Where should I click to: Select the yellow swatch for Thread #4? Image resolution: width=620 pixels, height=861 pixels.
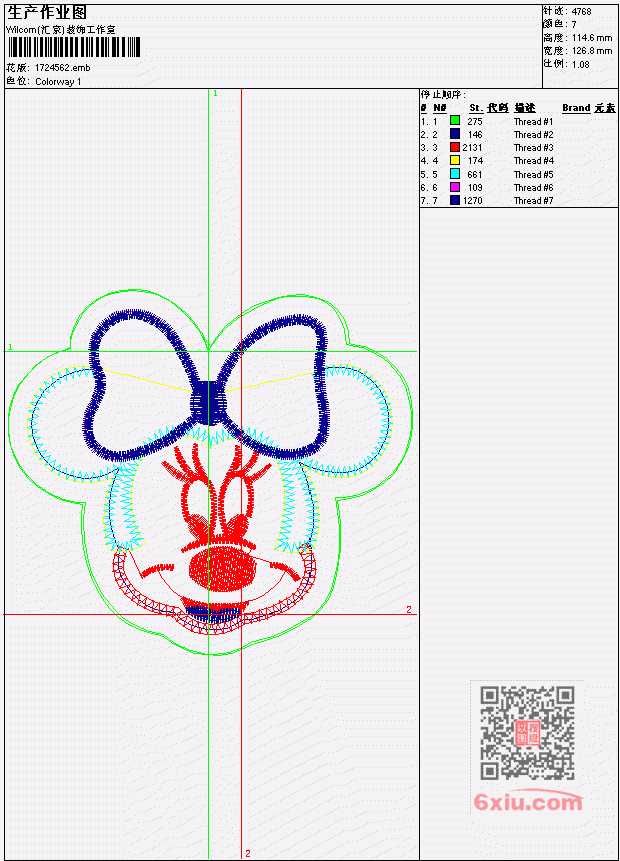(x=455, y=160)
